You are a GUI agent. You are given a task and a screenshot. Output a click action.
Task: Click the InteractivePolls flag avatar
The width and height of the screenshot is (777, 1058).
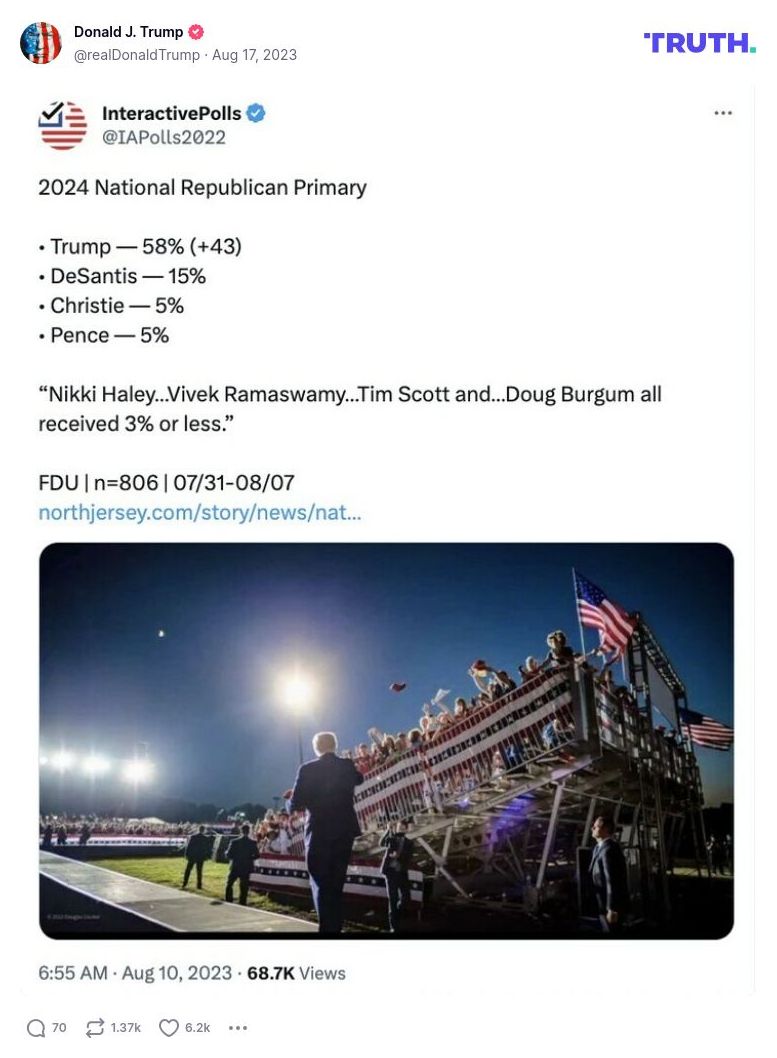pyautogui.click(x=62, y=125)
